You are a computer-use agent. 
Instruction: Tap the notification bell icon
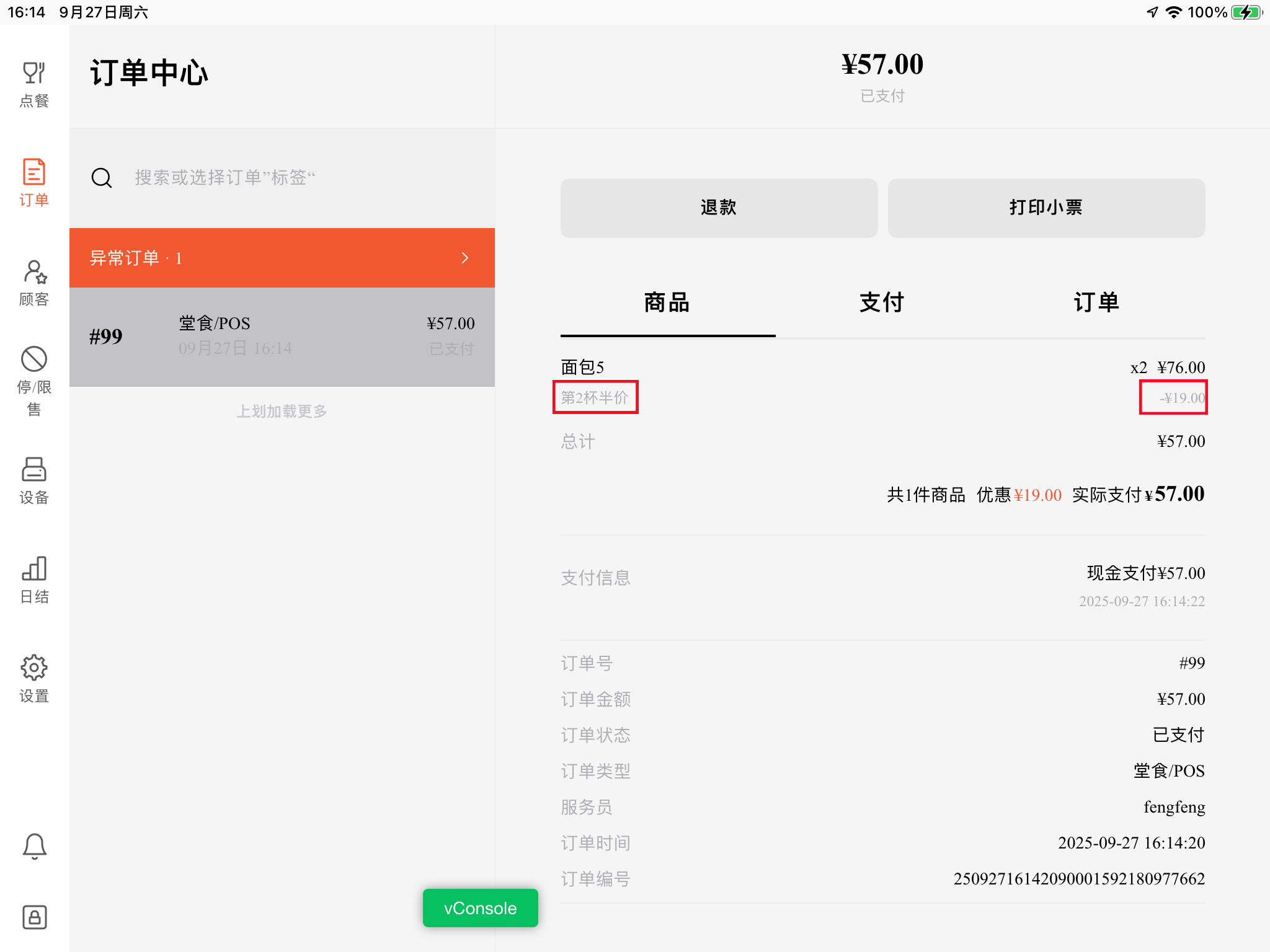[34, 846]
